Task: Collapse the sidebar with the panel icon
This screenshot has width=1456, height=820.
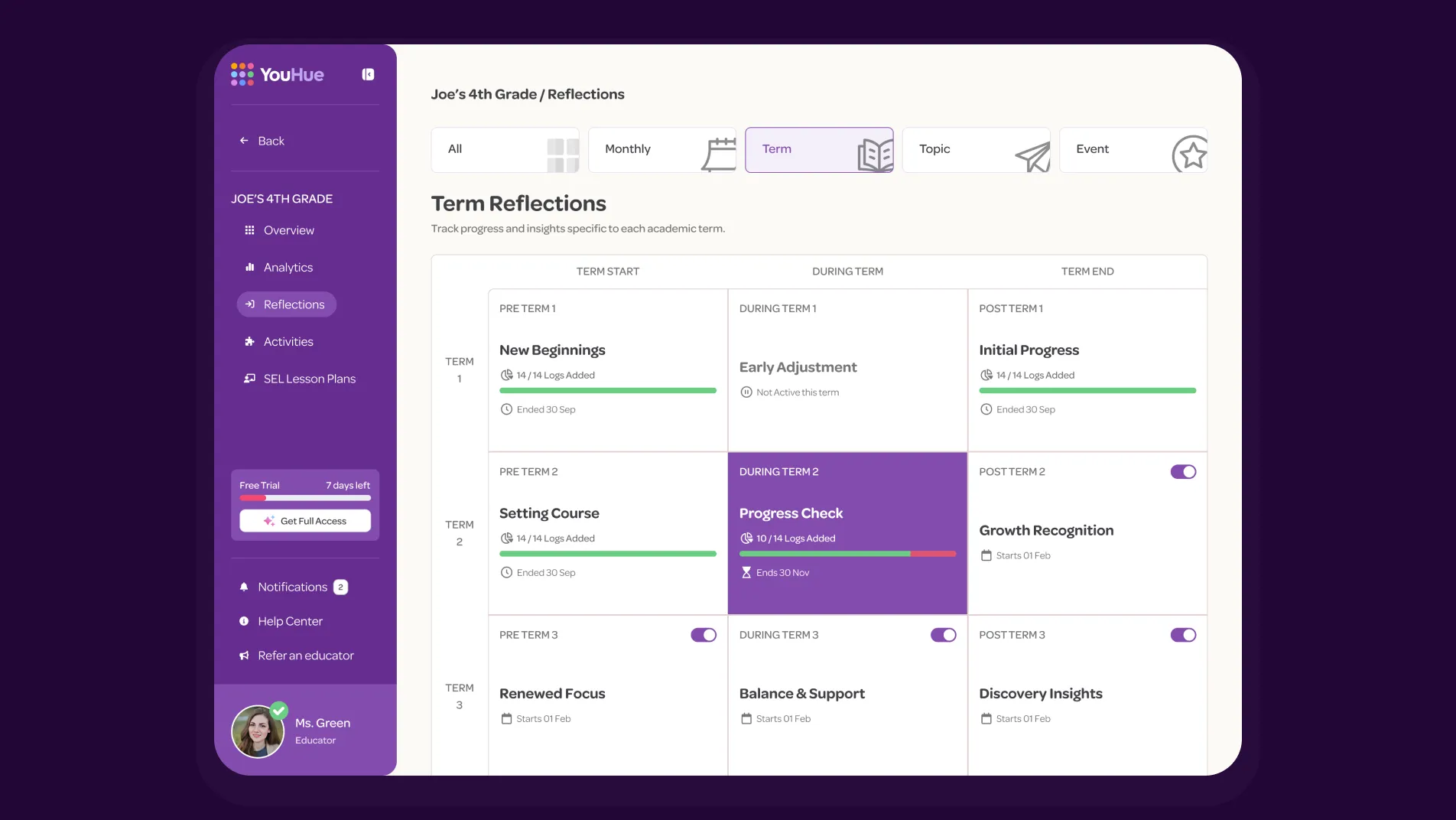Action: (x=368, y=74)
